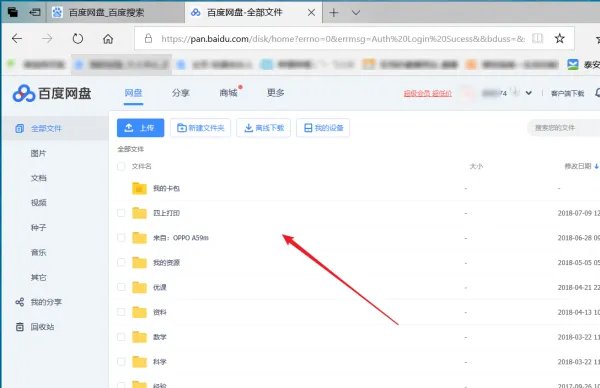600x388 pixels.
Task: Click the 我的设备 button
Action: click(323, 128)
